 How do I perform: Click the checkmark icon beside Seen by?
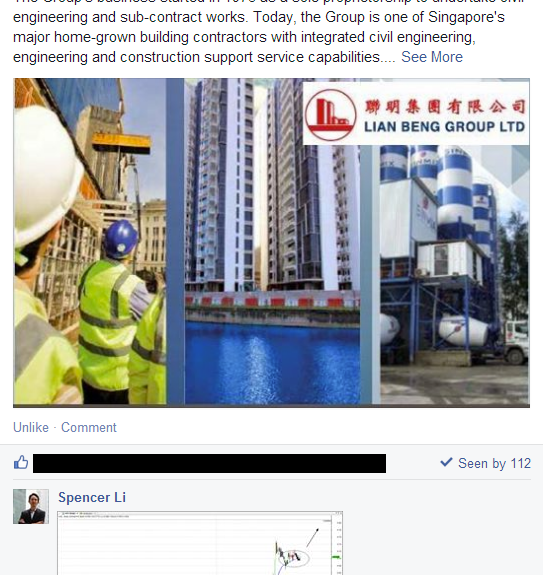pyautogui.click(x=446, y=462)
